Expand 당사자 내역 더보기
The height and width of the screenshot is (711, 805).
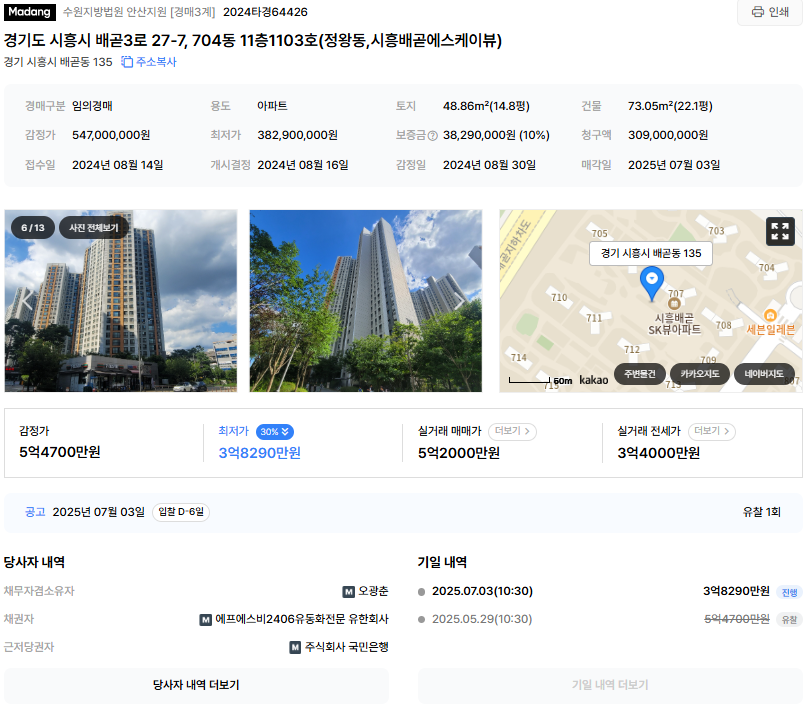coord(196,685)
